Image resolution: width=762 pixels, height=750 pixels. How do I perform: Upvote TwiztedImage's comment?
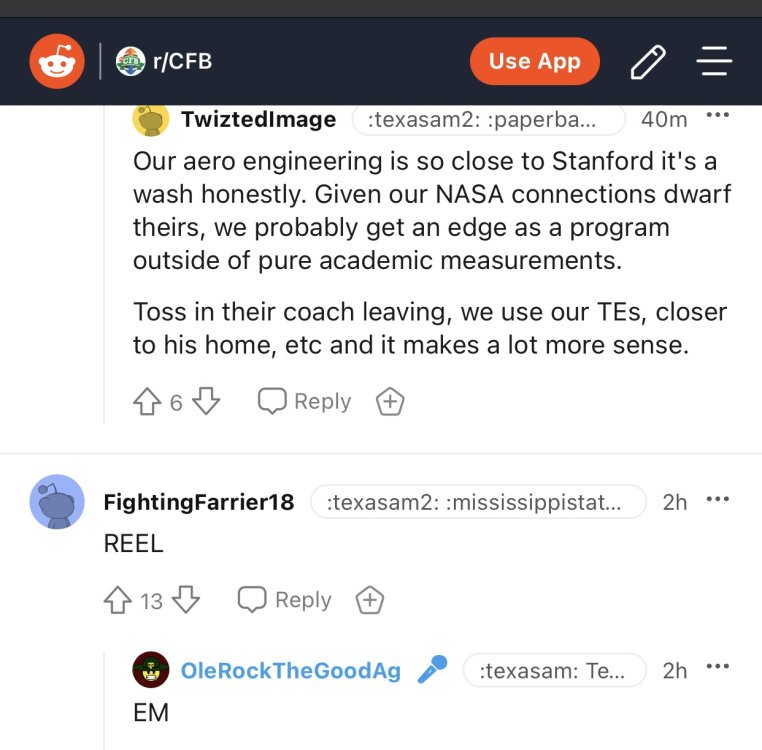pos(147,402)
